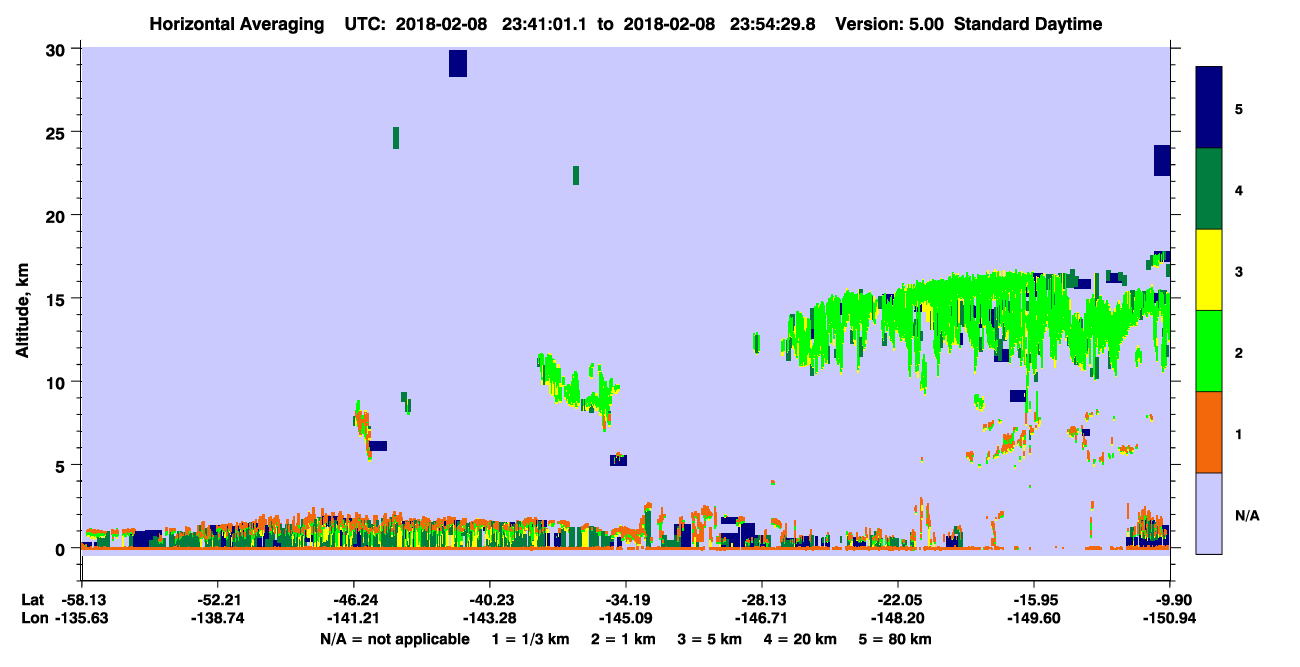Click the navy blue colorbar segment labeled 5
This screenshot has width=1300, height=667.
coord(1209,108)
